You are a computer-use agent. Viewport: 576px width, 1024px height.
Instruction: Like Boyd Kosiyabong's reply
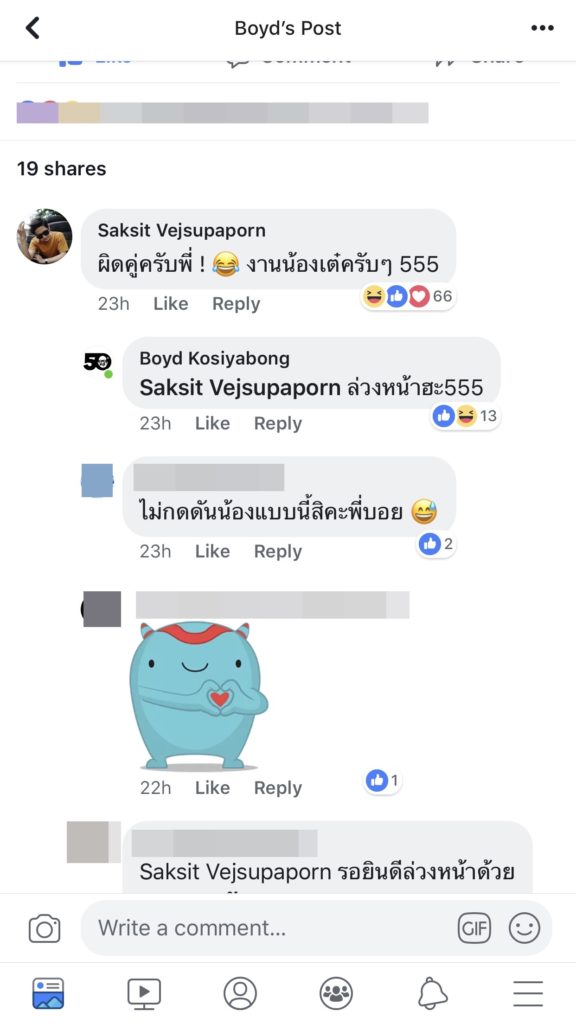(x=212, y=423)
